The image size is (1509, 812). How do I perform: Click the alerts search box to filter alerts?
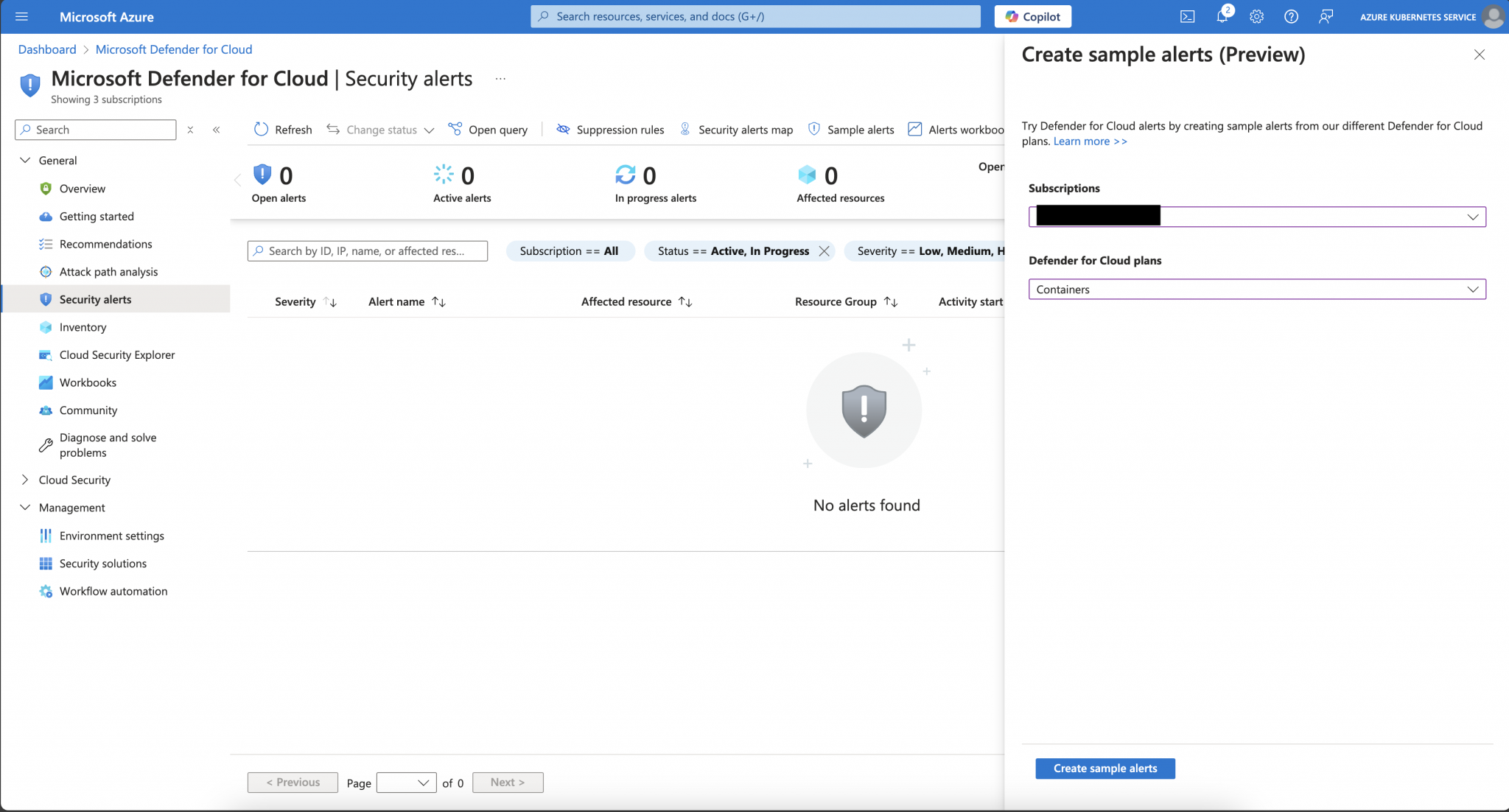pos(367,251)
